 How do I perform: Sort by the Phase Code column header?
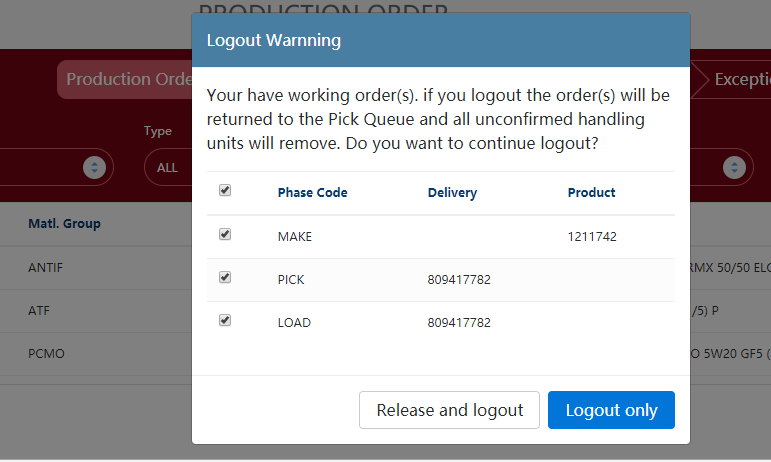click(312, 192)
